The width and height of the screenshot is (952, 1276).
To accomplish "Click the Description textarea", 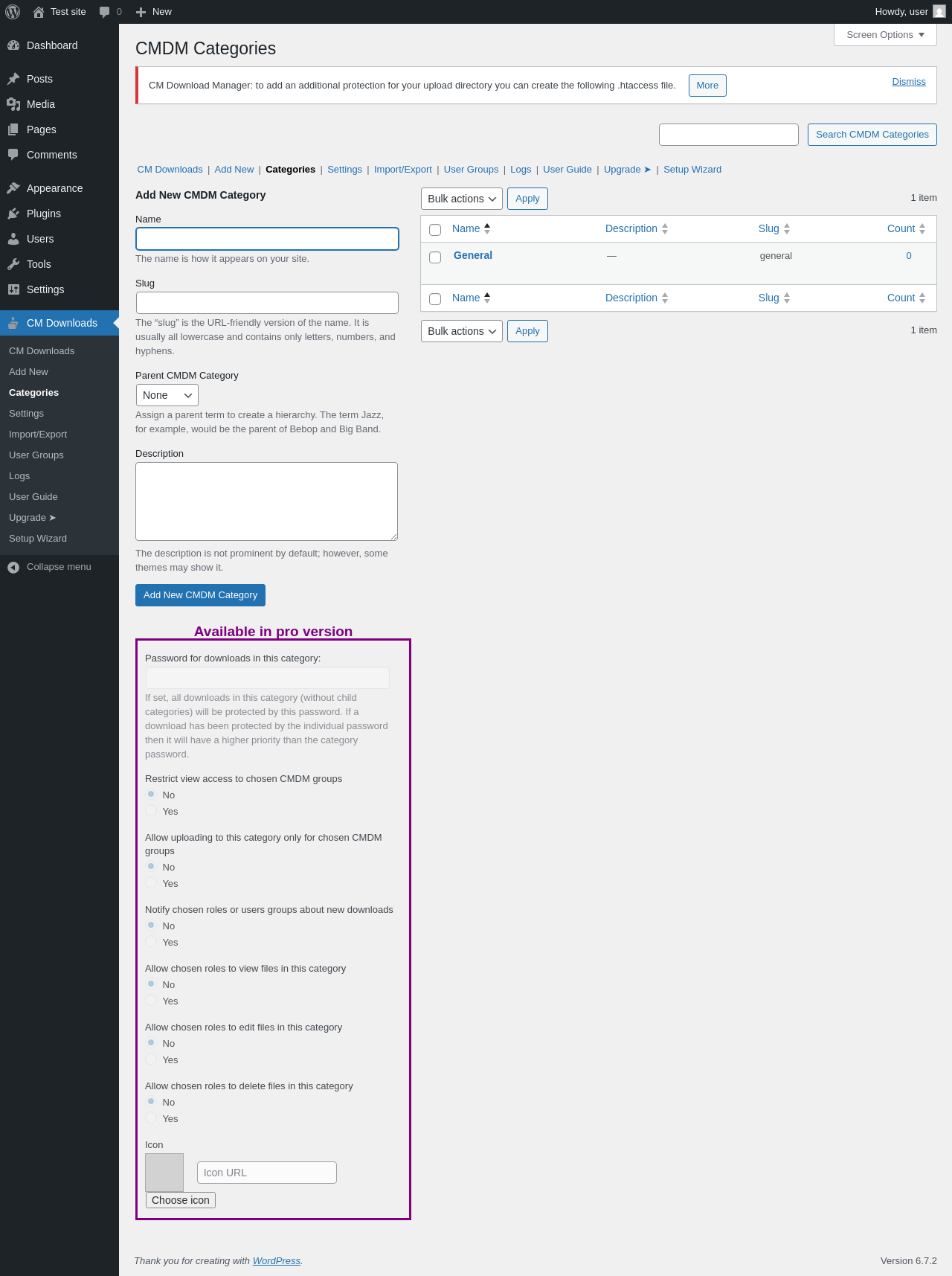I will (x=266, y=501).
